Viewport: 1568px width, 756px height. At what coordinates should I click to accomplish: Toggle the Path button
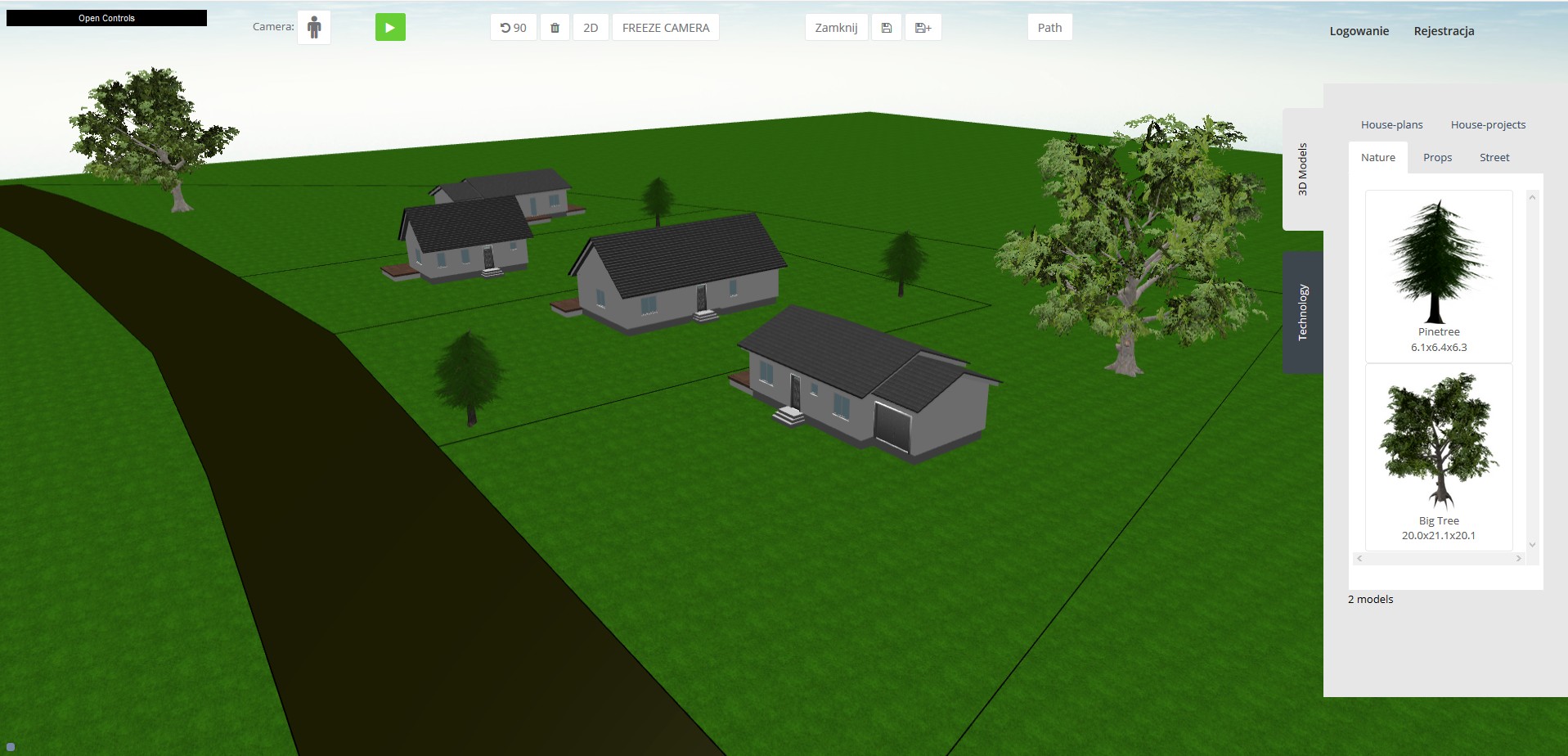1049,28
